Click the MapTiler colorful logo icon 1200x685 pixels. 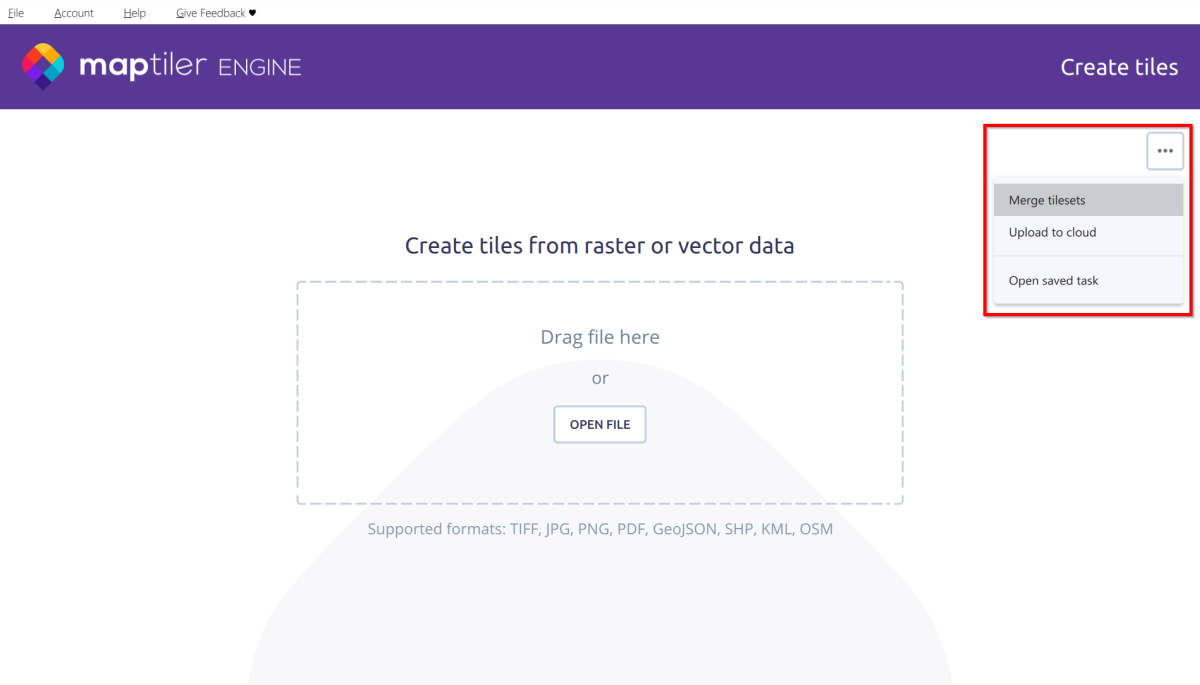click(x=43, y=66)
